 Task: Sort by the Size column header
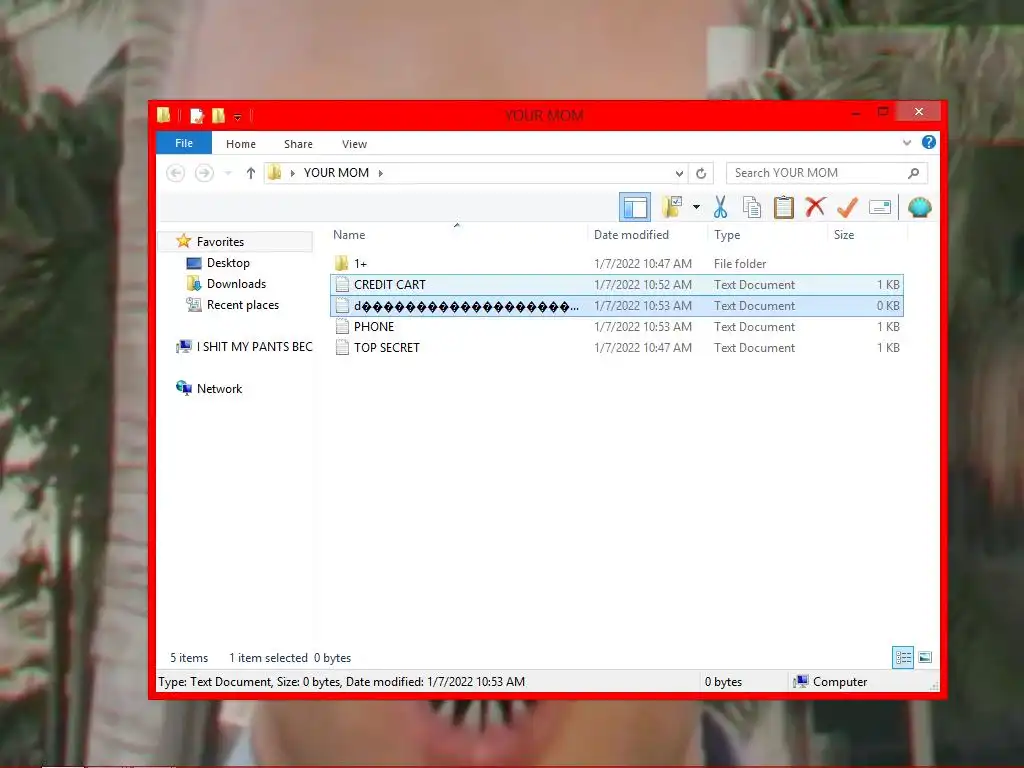click(844, 235)
